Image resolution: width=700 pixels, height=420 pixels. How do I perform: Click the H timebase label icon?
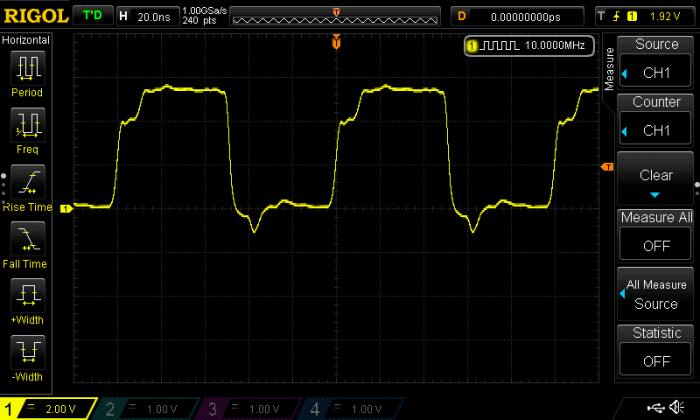124,17
